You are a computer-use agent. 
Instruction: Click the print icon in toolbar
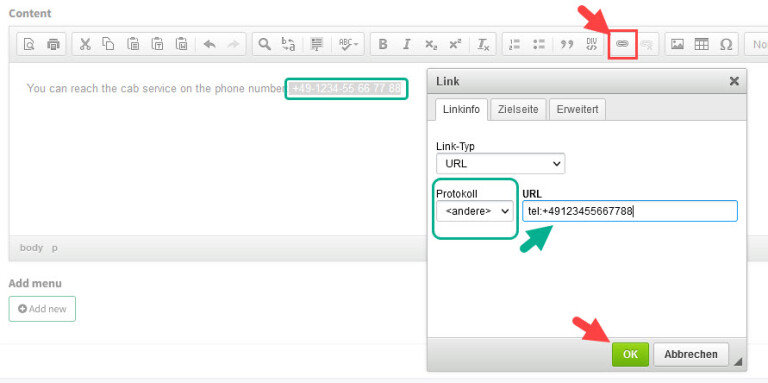(x=53, y=45)
